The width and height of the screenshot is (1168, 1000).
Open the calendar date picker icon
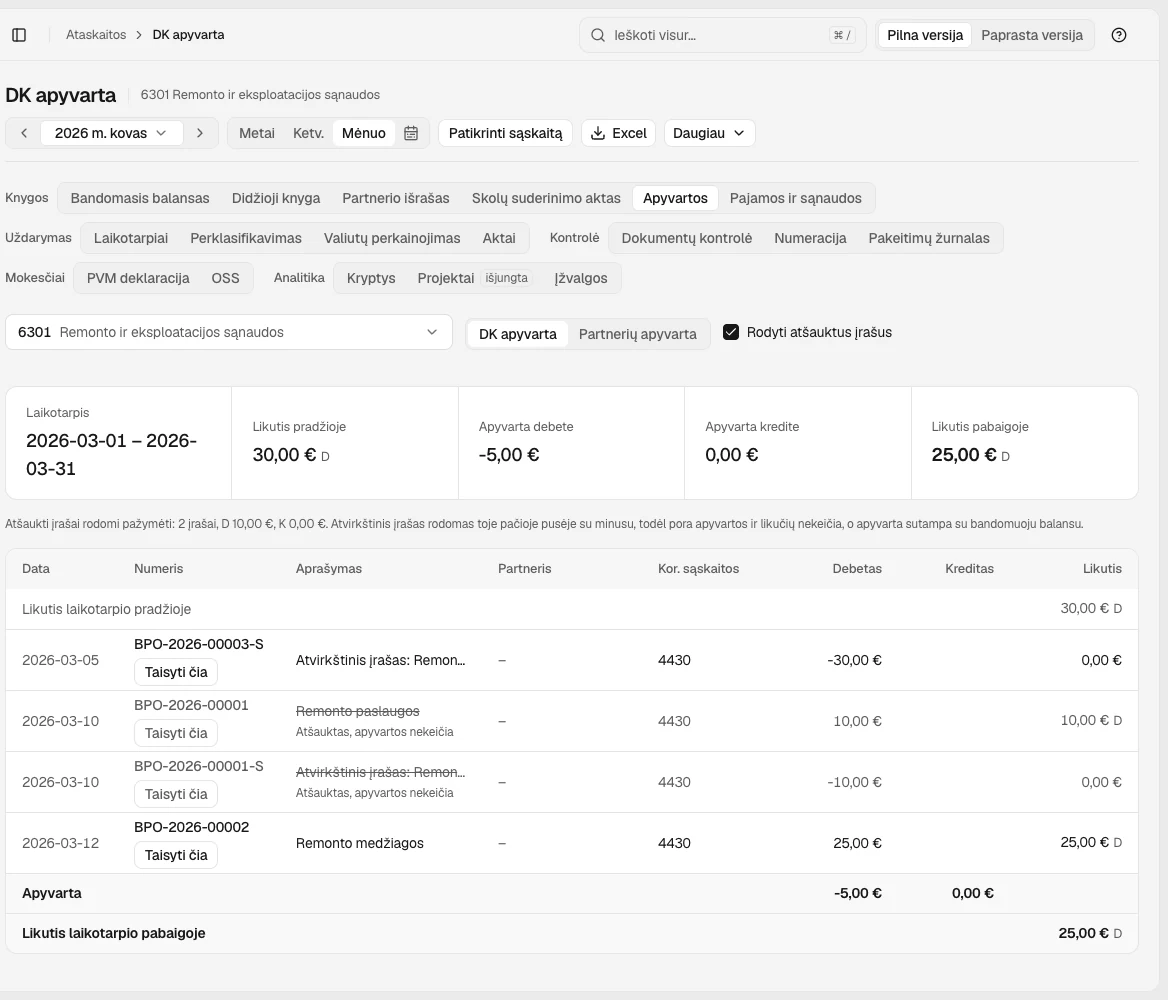[411, 133]
